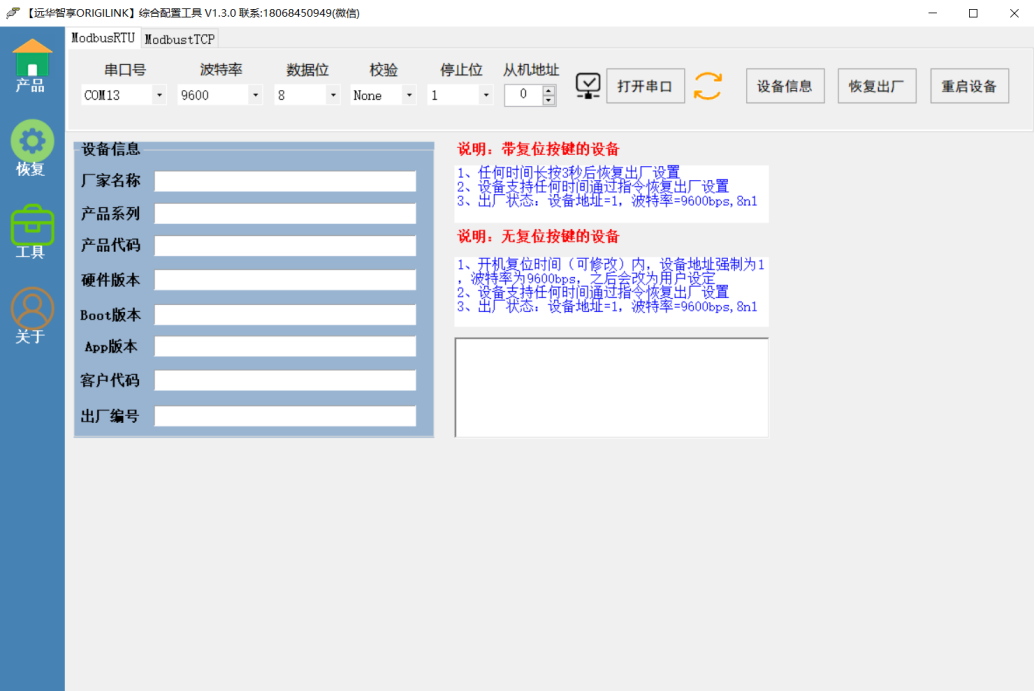Increase 从机地址 with up arrow
This screenshot has width=1034, height=691.
click(x=548, y=90)
